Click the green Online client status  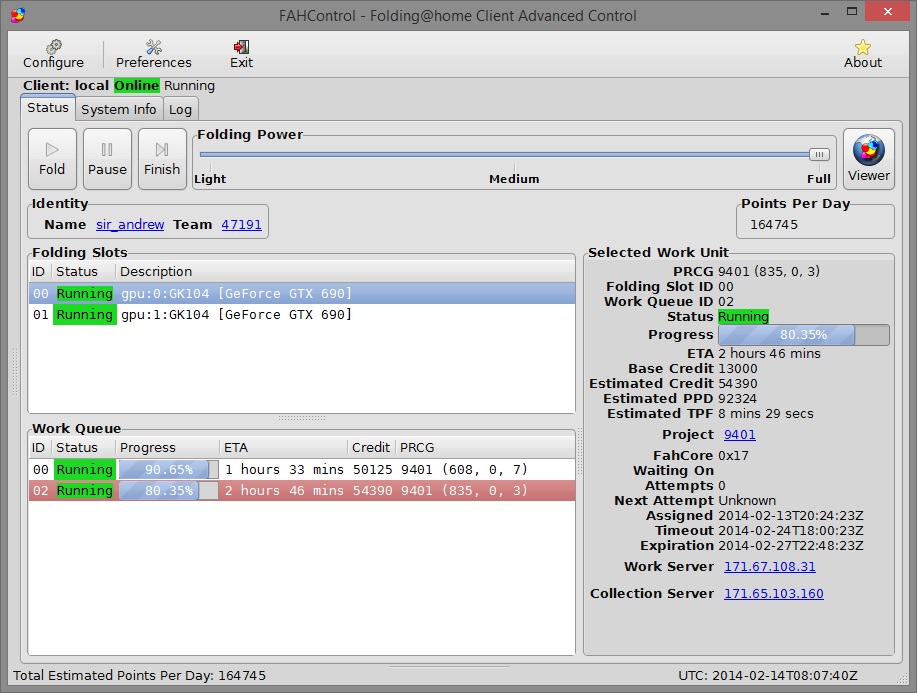[x=136, y=85]
